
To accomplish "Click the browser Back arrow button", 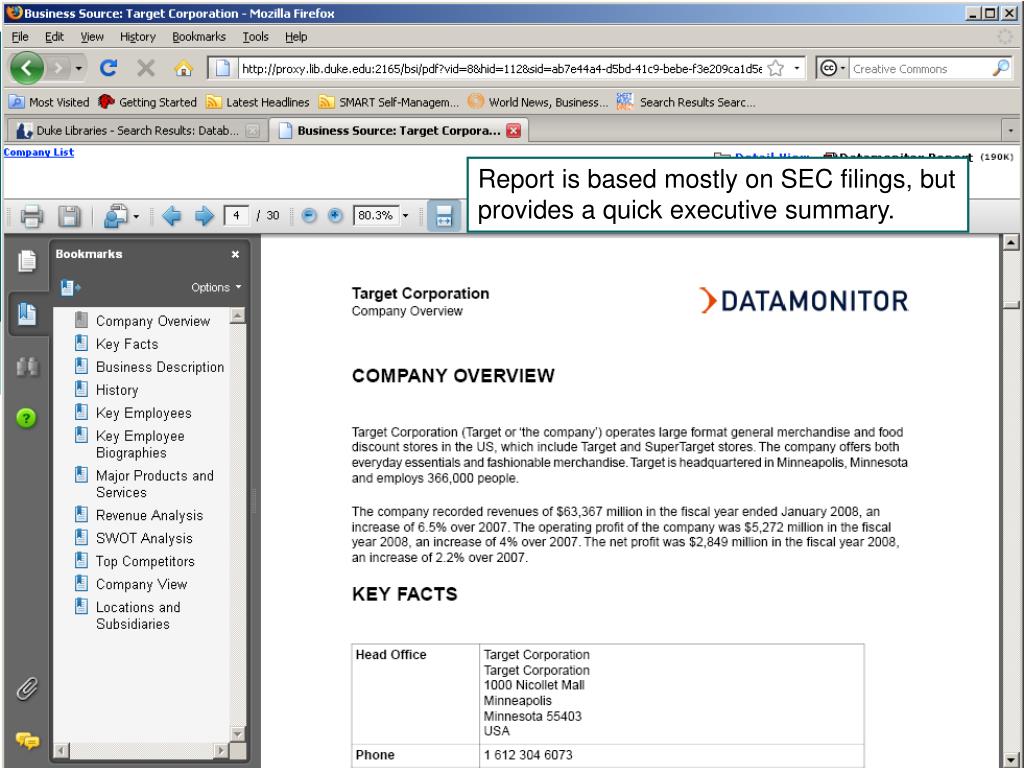I will pyautogui.click(x=27, y=68).
